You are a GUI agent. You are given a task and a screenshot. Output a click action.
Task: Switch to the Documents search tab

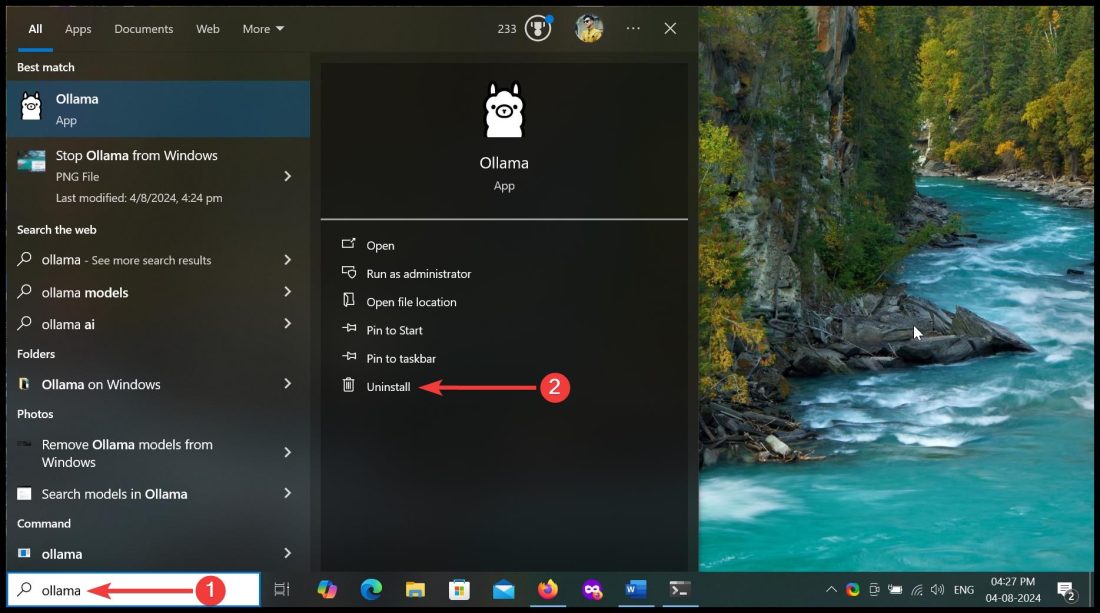(143, 29)
